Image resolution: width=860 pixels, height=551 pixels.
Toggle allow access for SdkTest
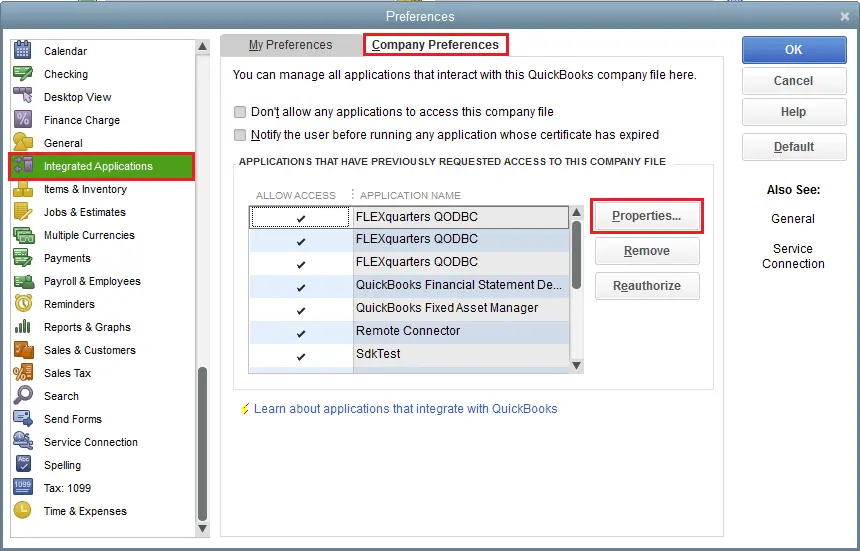[x=301, y=356]
